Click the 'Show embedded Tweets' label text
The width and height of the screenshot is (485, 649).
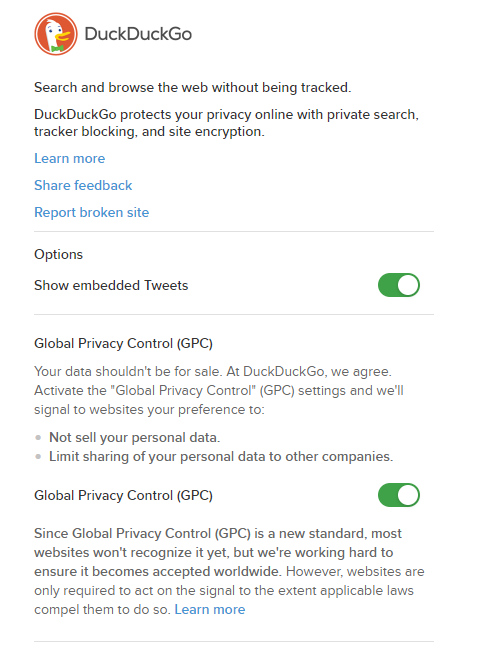click(111, 286)
